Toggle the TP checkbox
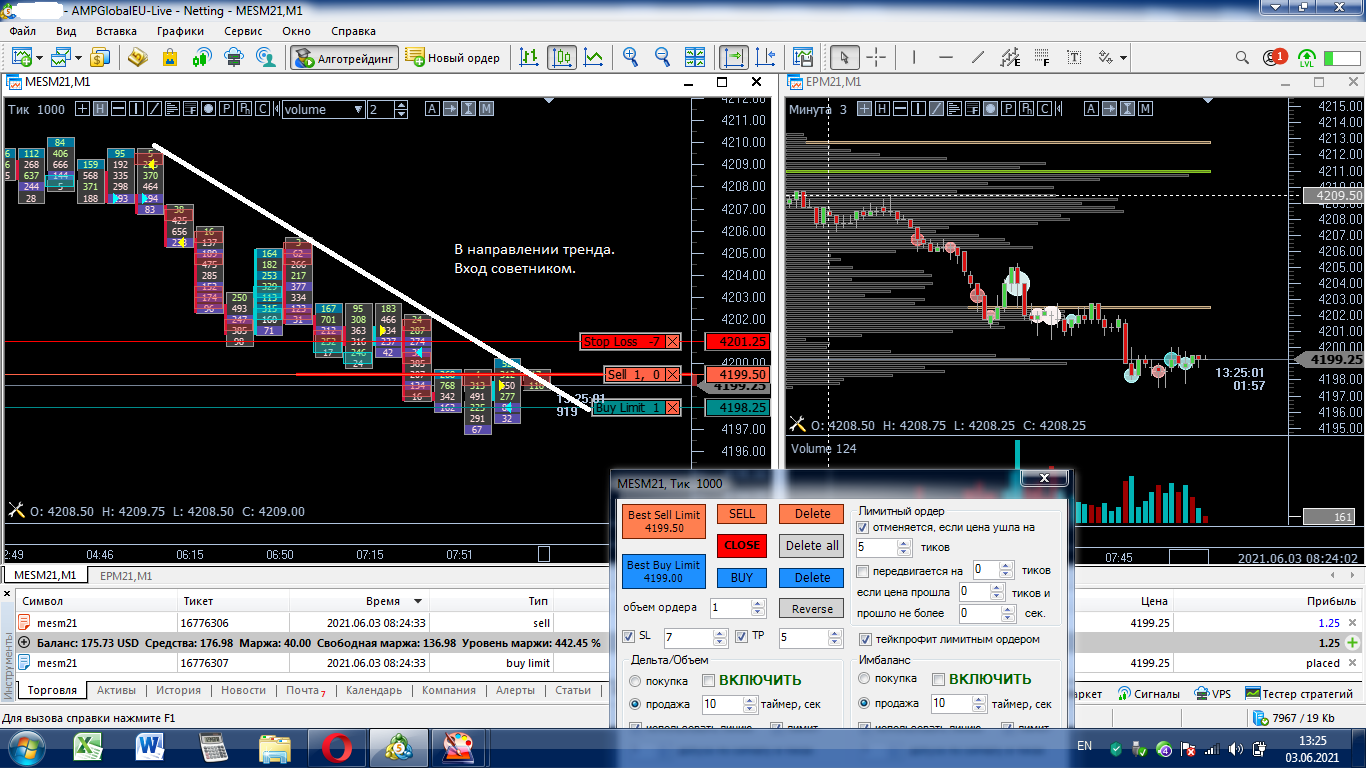 [x=742, y=637]
